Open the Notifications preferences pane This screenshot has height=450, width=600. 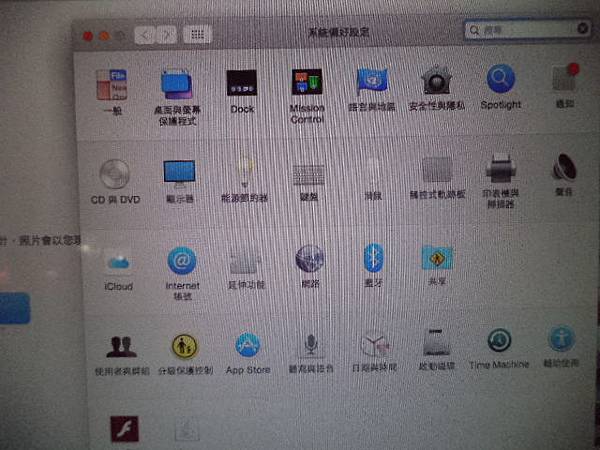click(x=565, y=77)
